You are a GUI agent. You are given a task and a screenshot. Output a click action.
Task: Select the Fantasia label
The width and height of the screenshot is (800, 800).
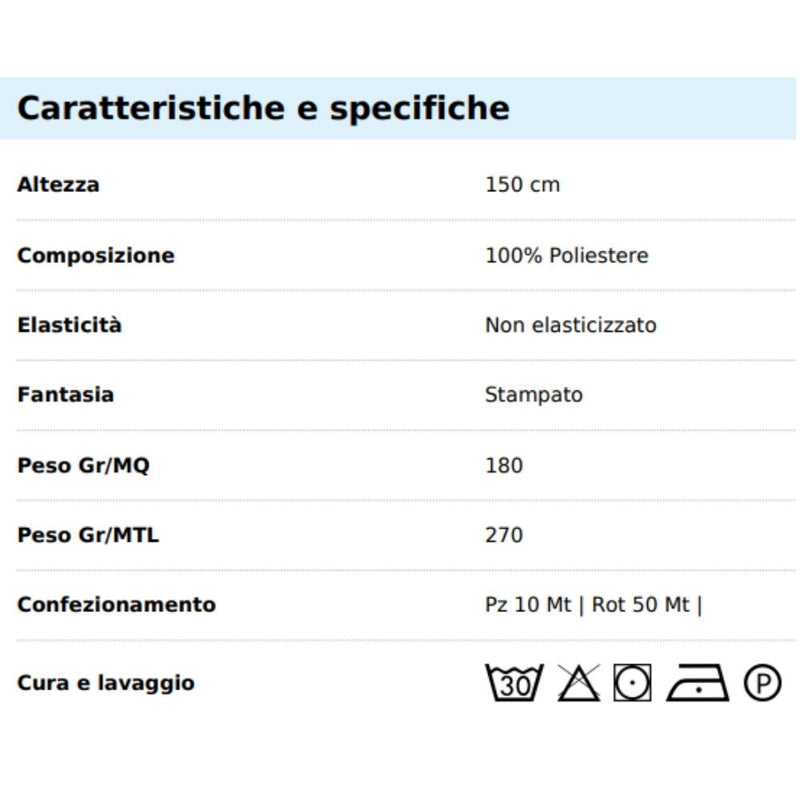(x=65, y=394)
